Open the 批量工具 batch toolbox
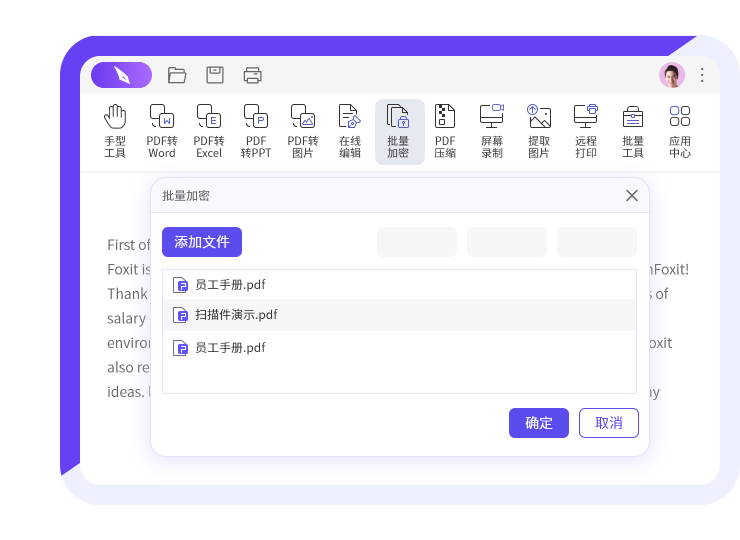This screenshot has height=540, width=740. [633, 131]
